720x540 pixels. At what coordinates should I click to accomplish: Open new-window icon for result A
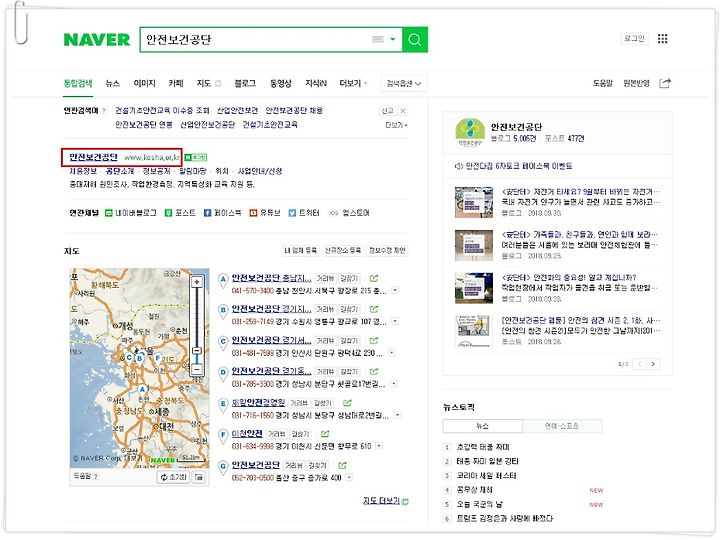click(x=374, y=278)
